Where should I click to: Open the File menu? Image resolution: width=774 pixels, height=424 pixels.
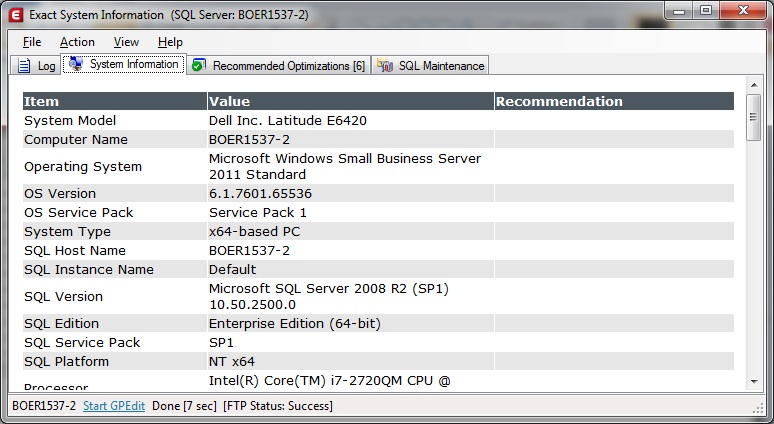point(32,42)
